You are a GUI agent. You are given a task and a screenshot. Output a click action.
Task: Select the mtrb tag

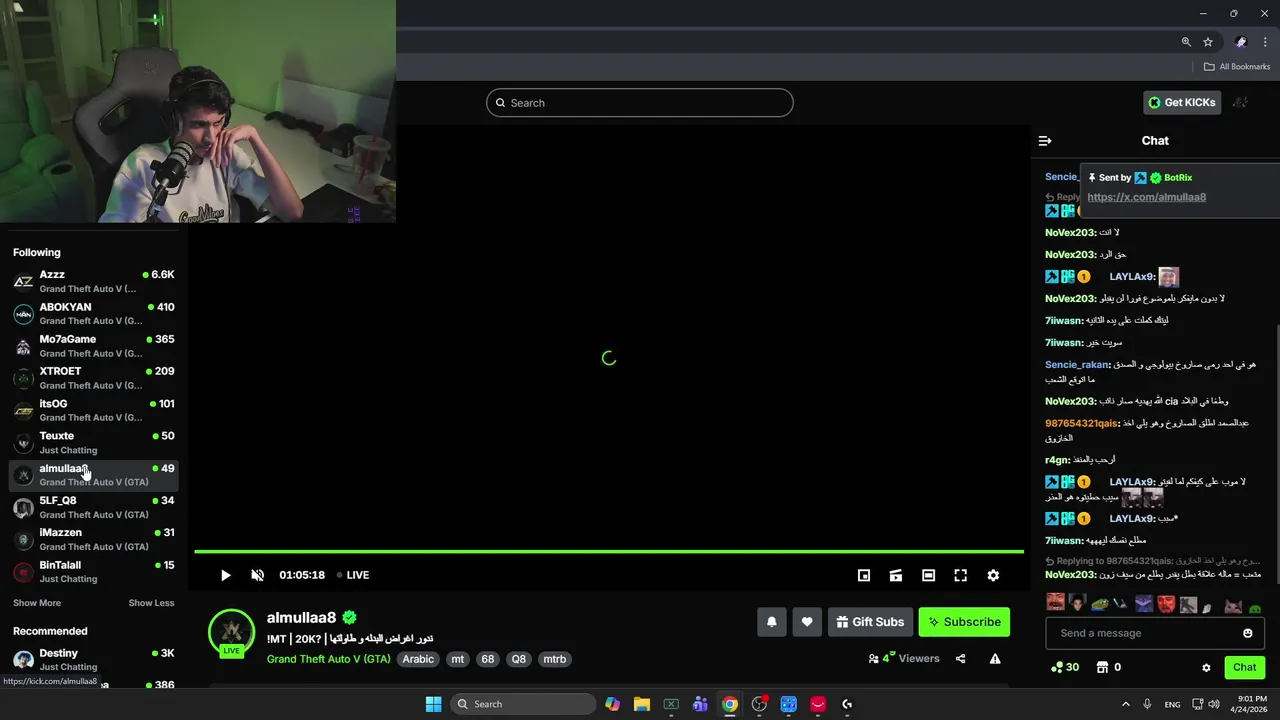click(554, 659)
